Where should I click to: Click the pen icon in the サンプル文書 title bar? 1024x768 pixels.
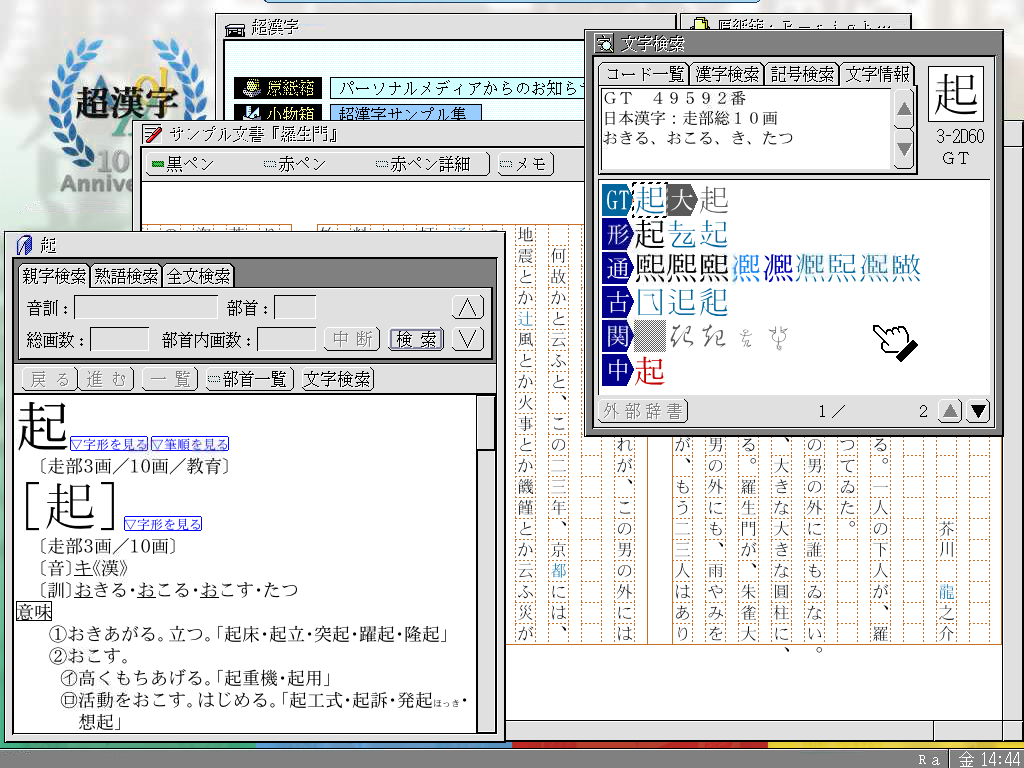[x=153, y=133]
